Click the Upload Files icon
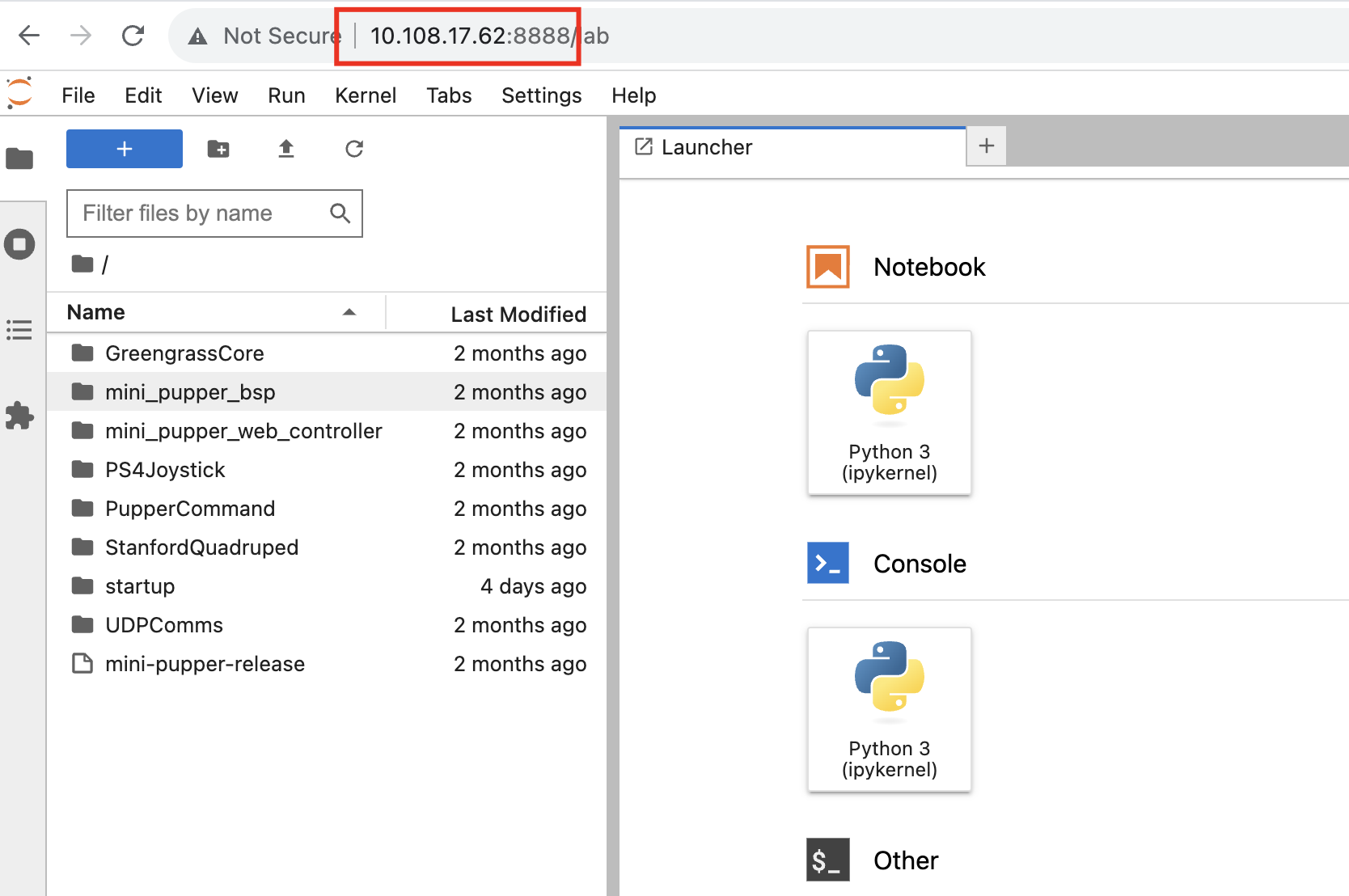Image resolution: width=1349 pixels, height=896 pixels. [x=286, y=149]
